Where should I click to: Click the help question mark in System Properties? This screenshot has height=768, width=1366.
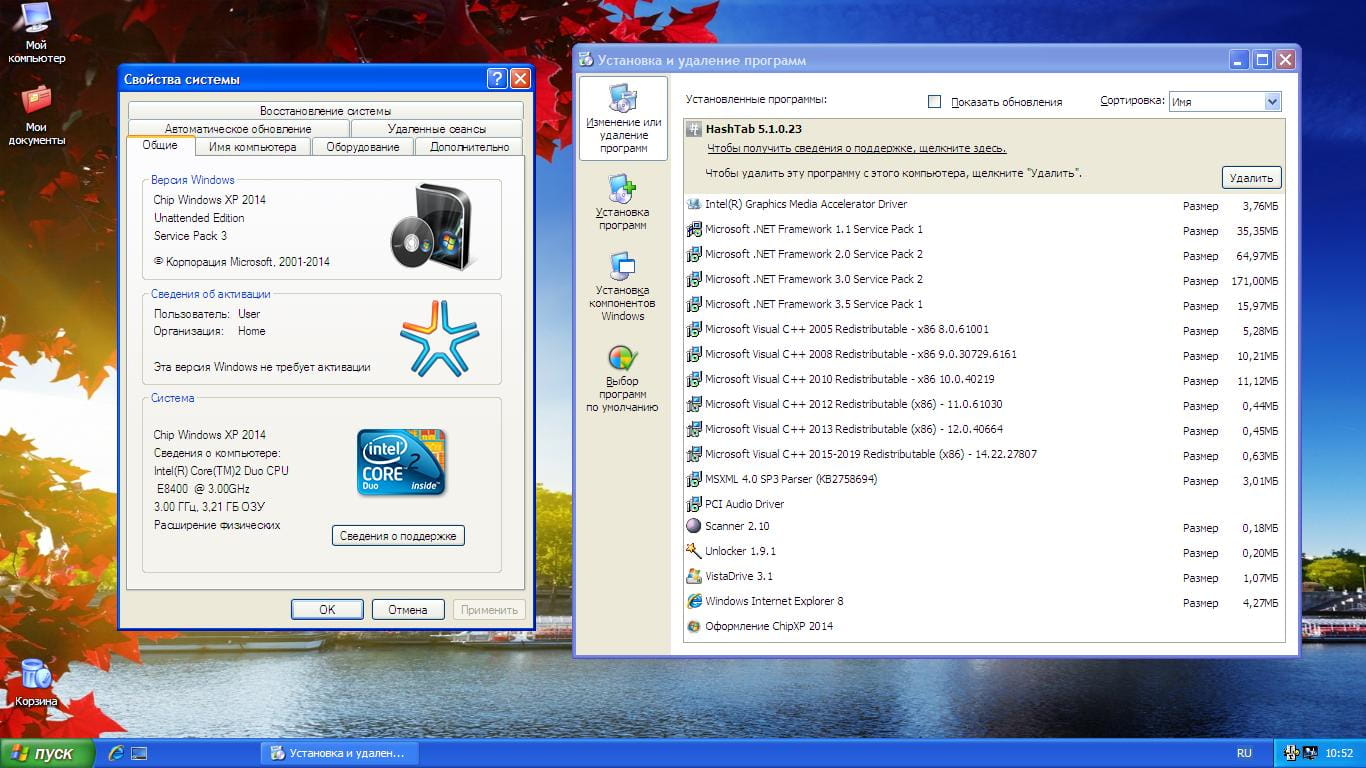(497, 79)
